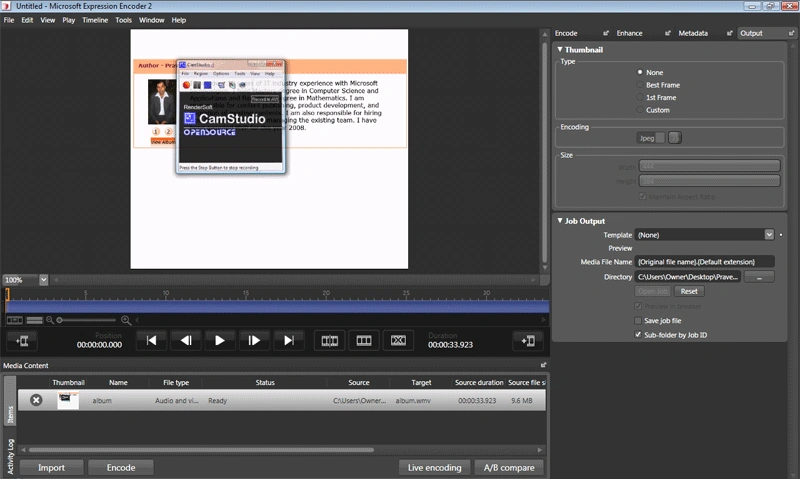
Task: Click the Play button in transport controls
Action: 219,340
